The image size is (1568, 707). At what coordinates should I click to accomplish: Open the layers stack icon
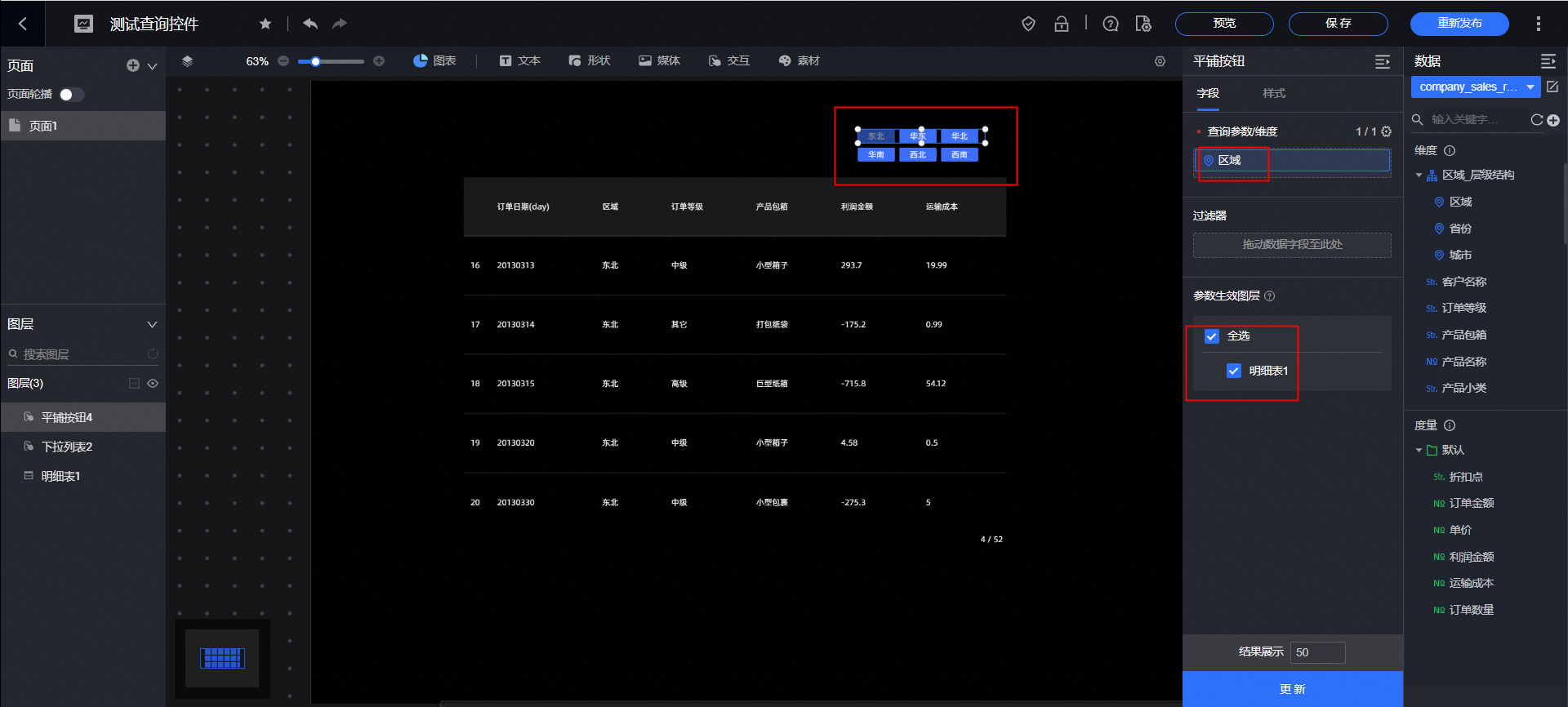(x=187, y=61)
